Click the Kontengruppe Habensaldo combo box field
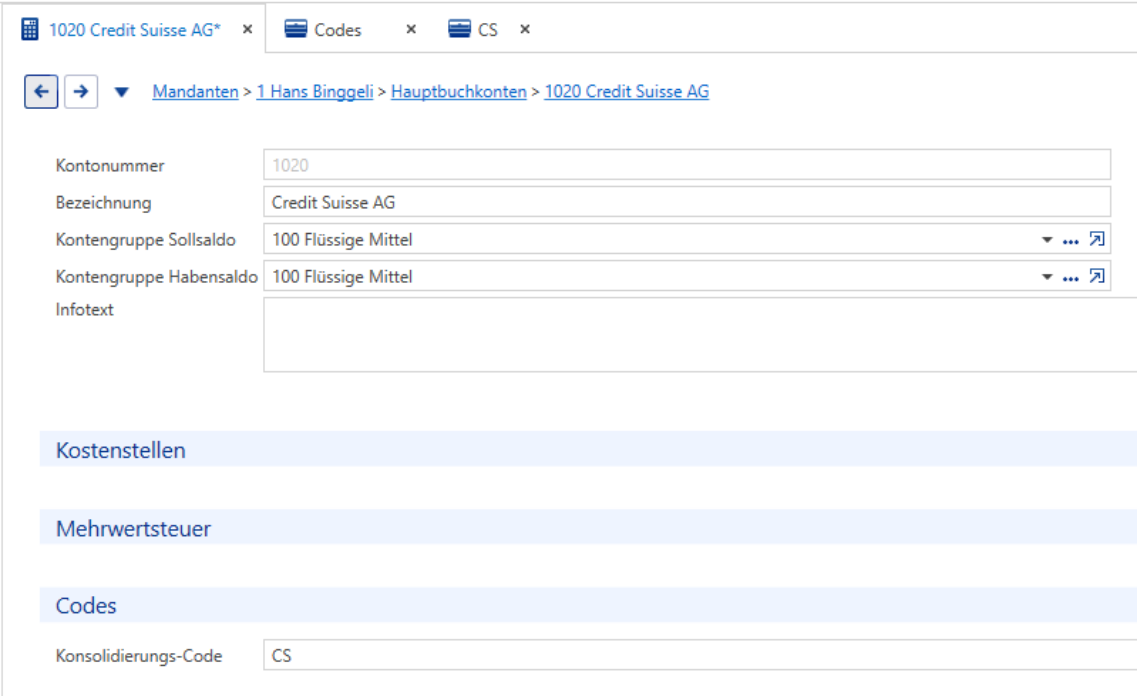Image resolution: width=1137 pixels, height=696 pixels. click(x=687, y=276)
